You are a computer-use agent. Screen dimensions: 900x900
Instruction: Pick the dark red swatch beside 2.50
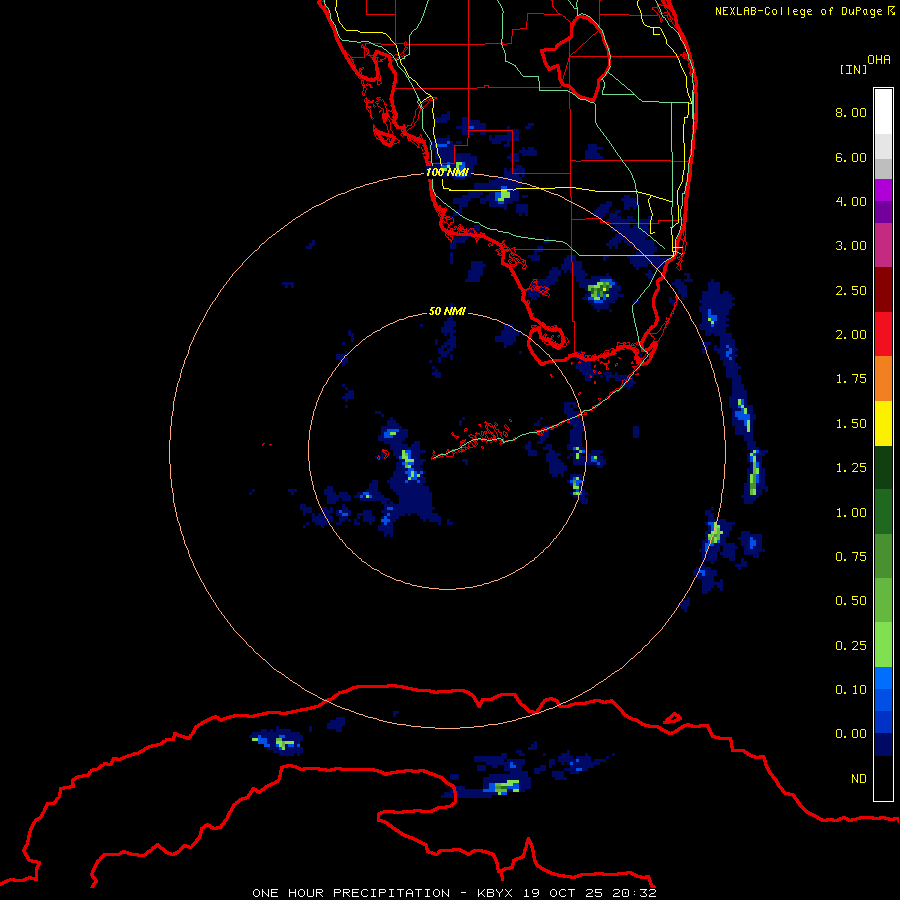point(883,290)
